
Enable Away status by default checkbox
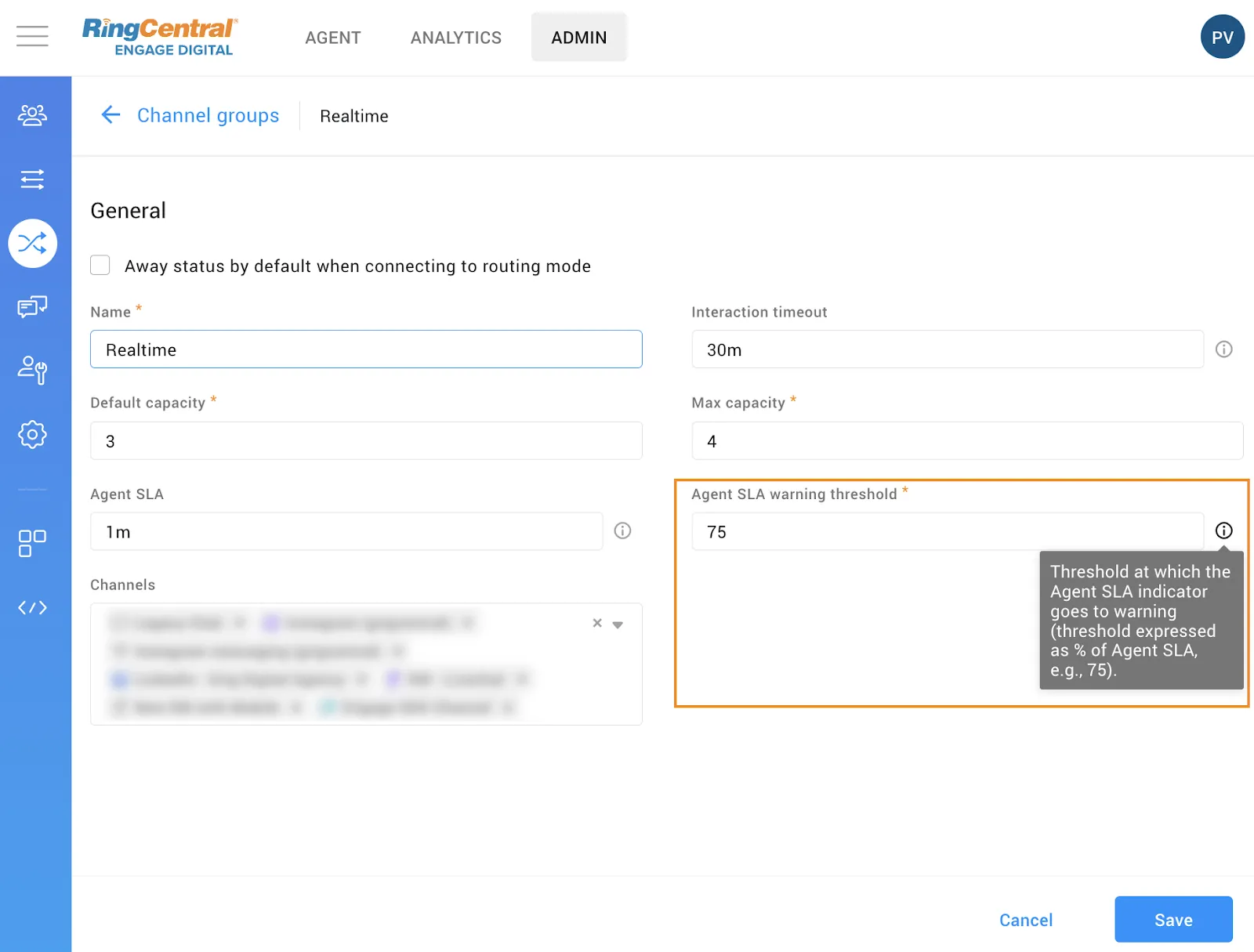point(100,266)
